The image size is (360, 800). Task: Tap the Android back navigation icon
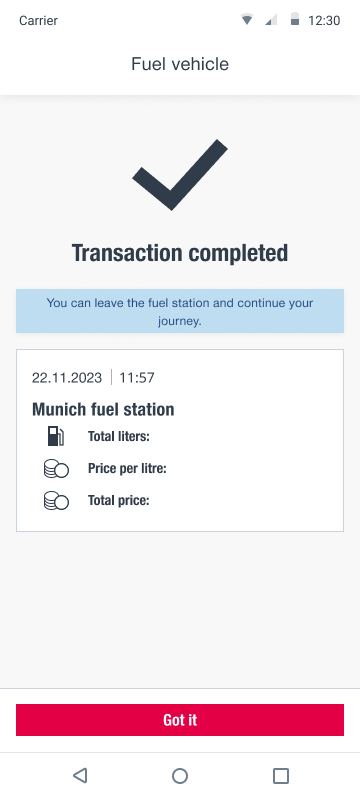(x=80, y=776)
